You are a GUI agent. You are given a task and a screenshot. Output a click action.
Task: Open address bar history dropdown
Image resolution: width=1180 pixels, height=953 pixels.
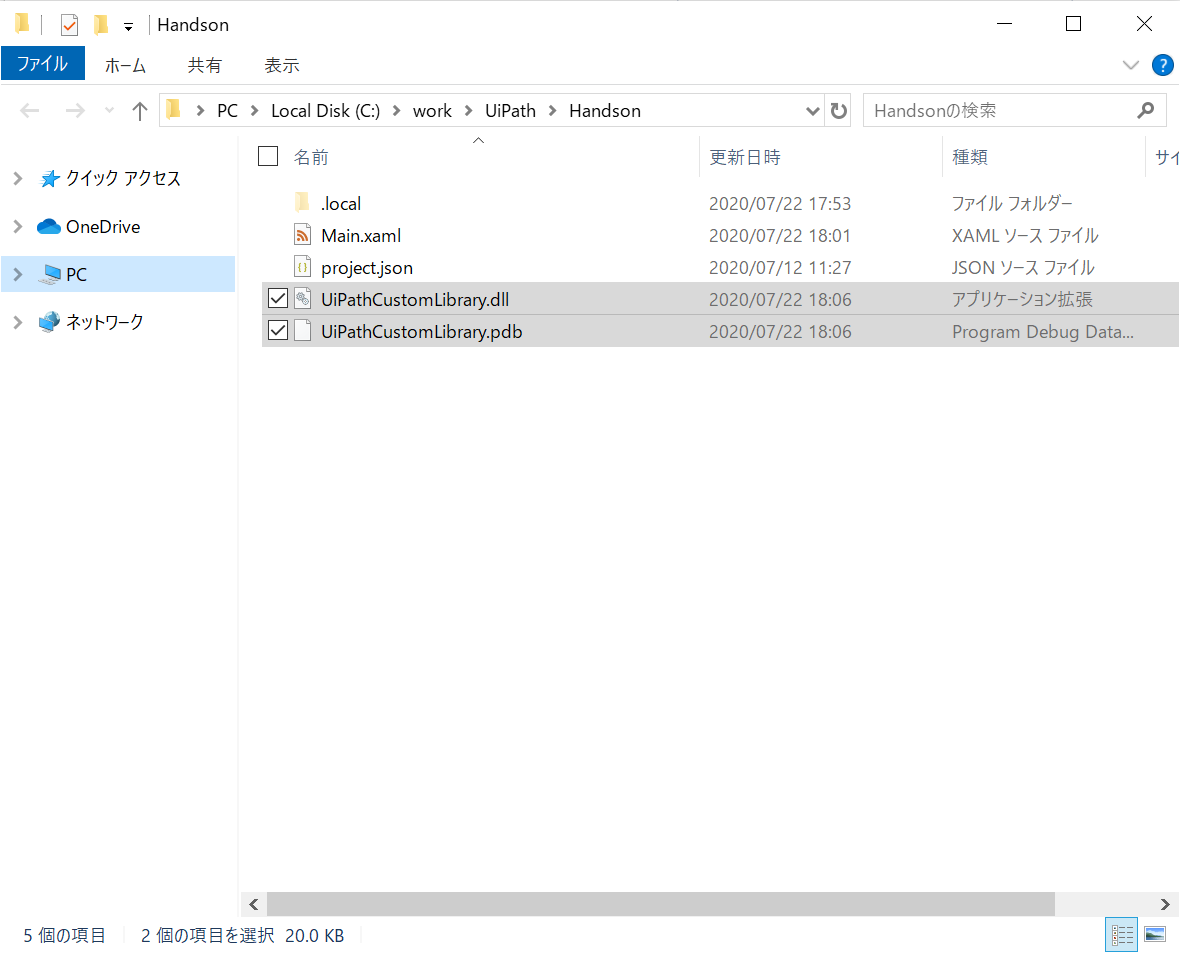812,111
